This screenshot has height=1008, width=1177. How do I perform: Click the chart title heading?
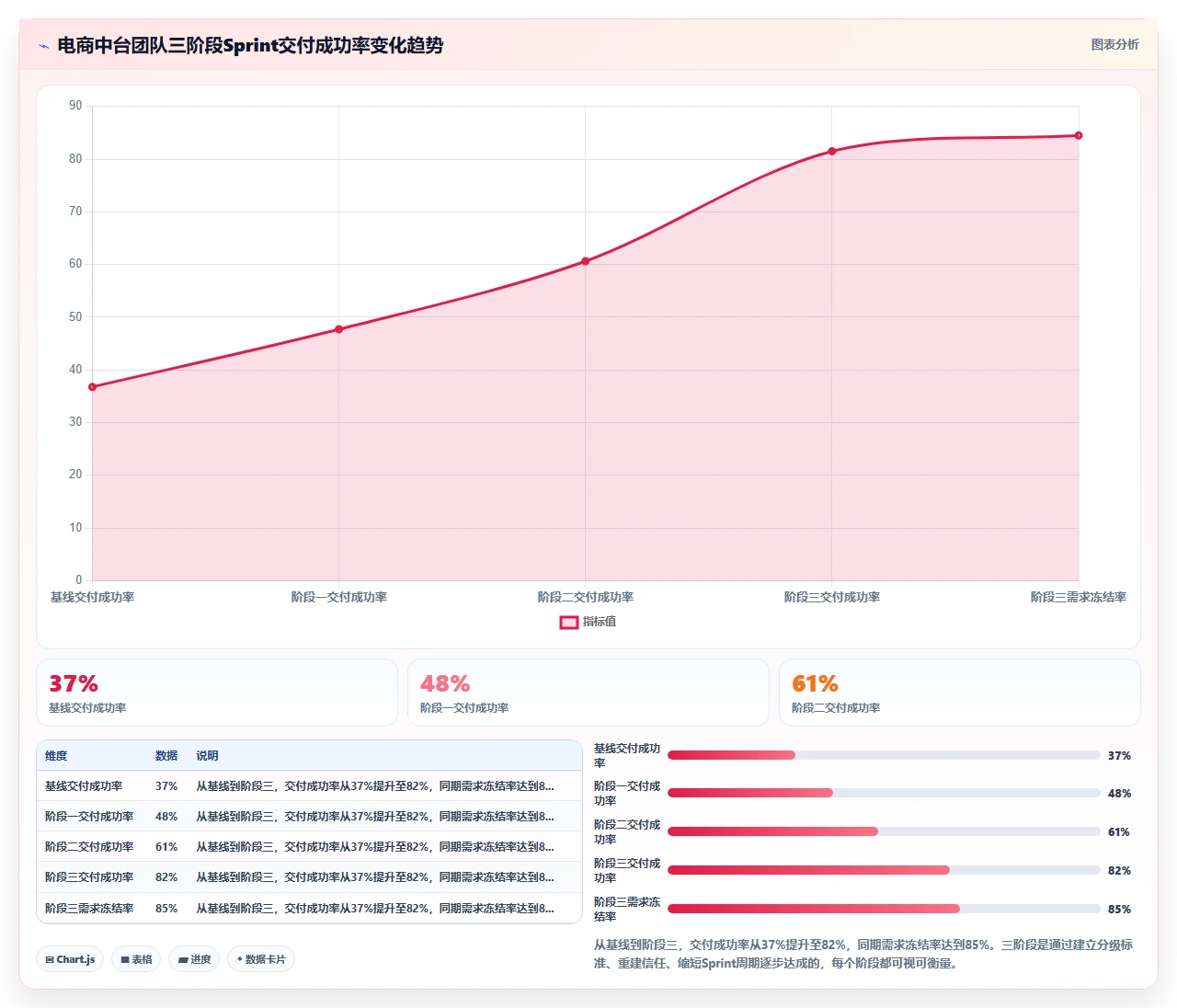[x=250, y=45]
